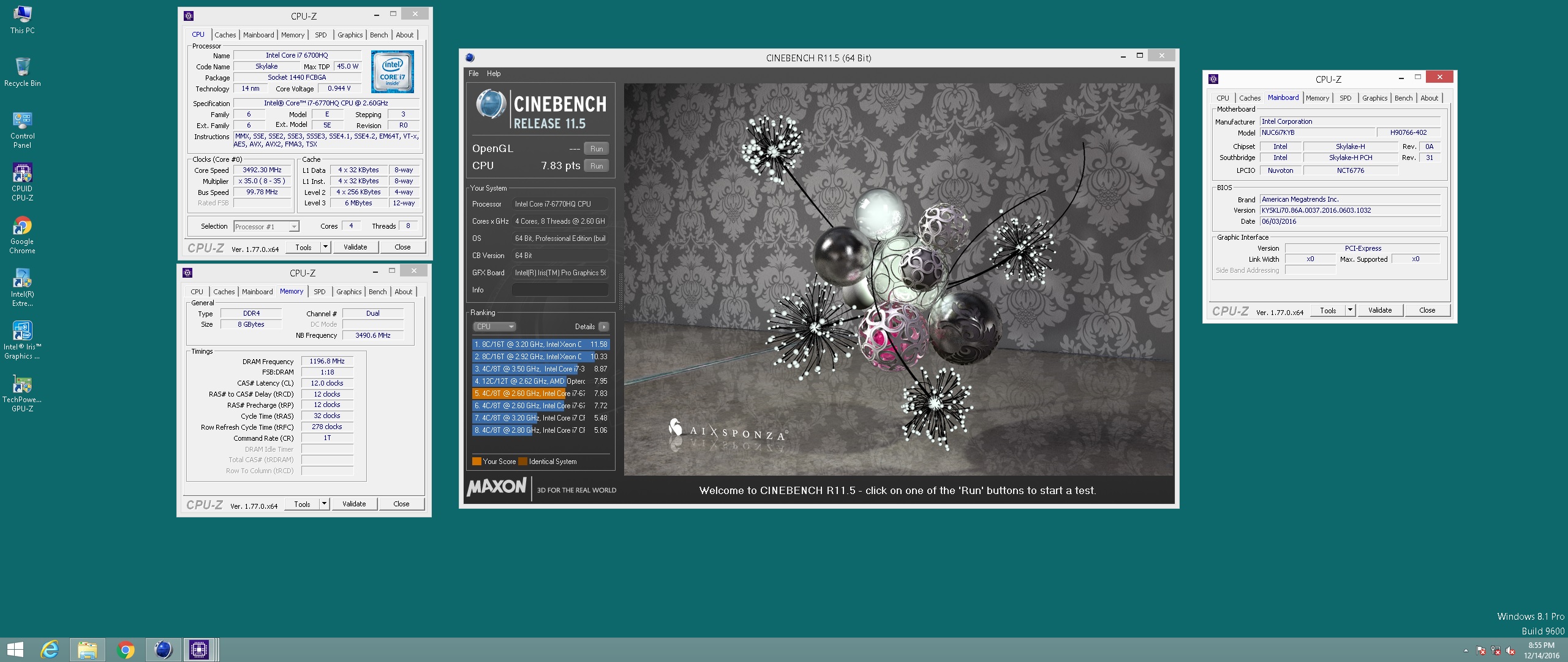Screen dimensions: 1568x662
Task: Click the CPU-Z title icon in the Mainboard window
Action: coord(1213,79)
